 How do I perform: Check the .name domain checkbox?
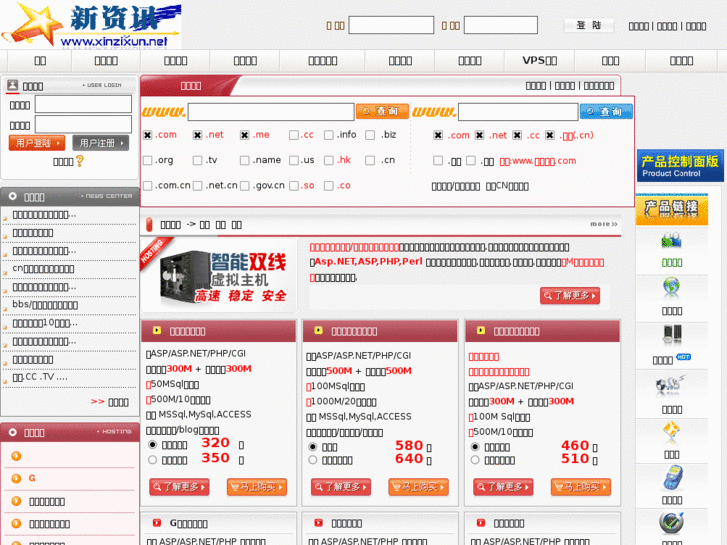point(244,160)
